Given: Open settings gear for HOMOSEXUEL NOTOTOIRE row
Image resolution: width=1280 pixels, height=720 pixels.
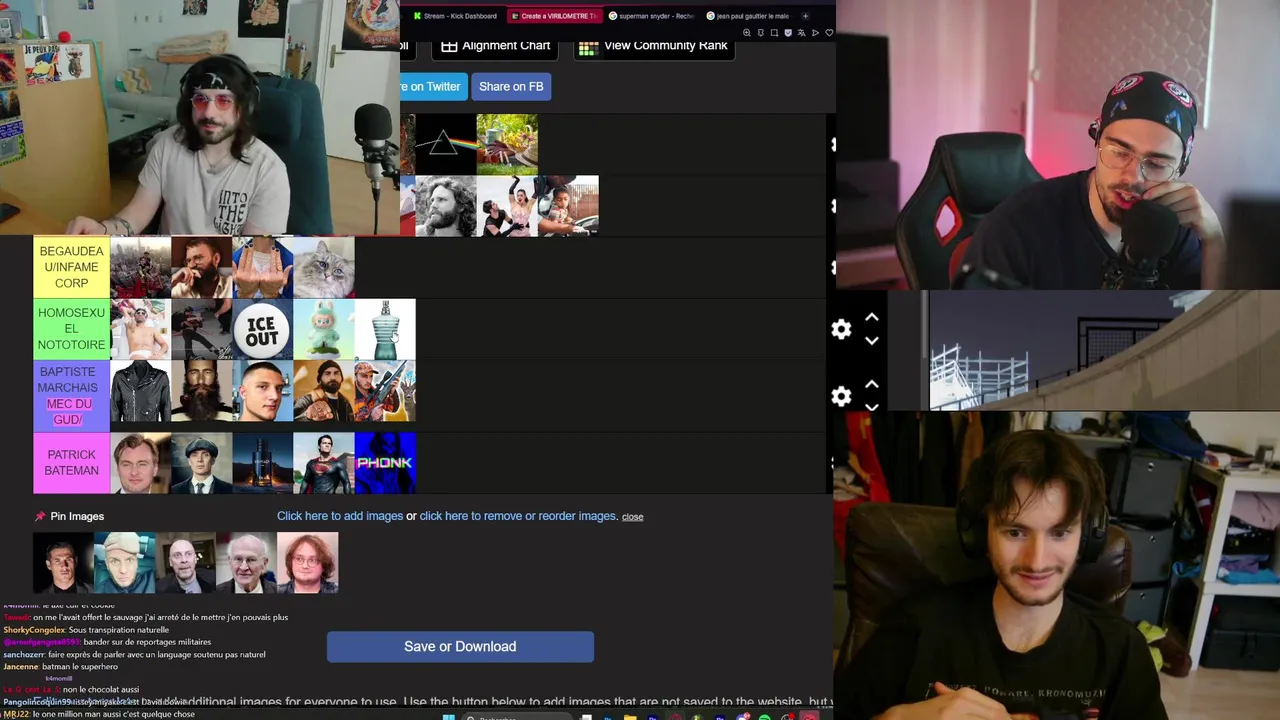Looking at the screenshot, I should tap(841, 330).
